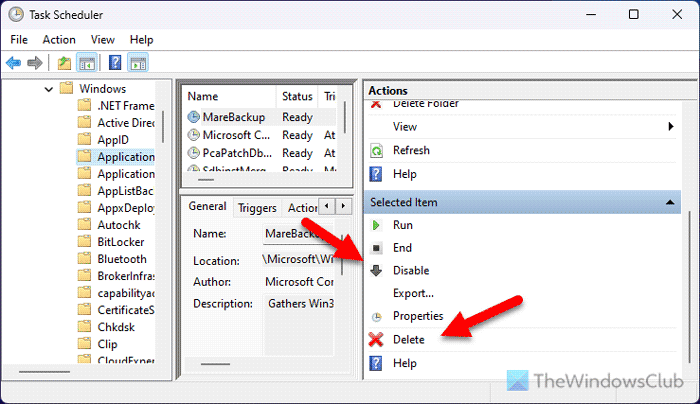Click the Microsoft C... task clock icon
The image size is (700, 404).
pos(193,135)
